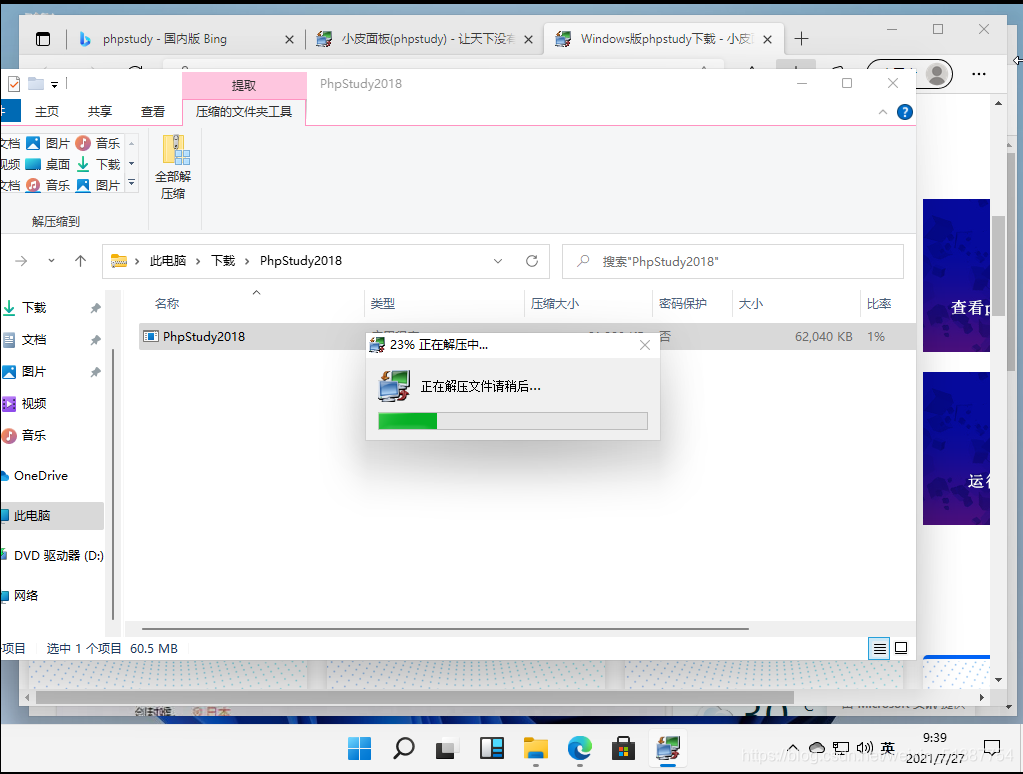
Task: Open the recent locations dropdown arrow
Action: pyautogui.click(x=52, y=261)
